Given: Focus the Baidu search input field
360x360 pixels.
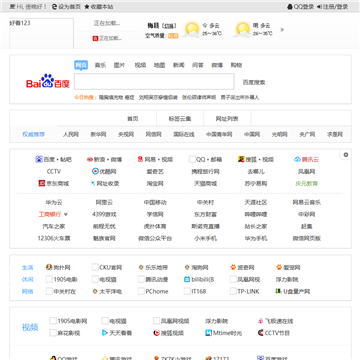Looking at the screenshot, I should tap(154, 82).
